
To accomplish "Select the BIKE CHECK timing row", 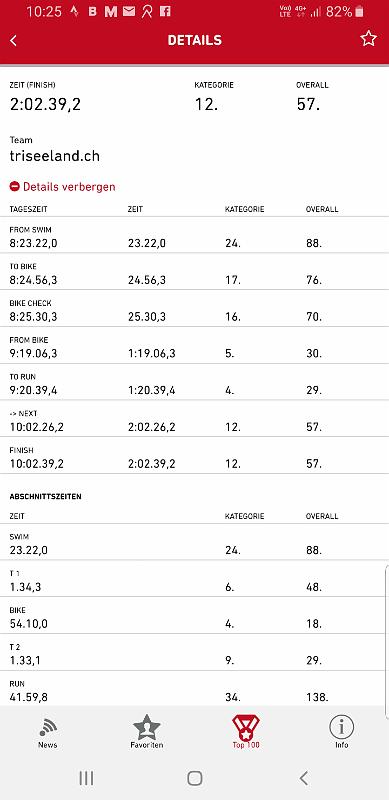I will pyautogui.click(x=194, y=309).
